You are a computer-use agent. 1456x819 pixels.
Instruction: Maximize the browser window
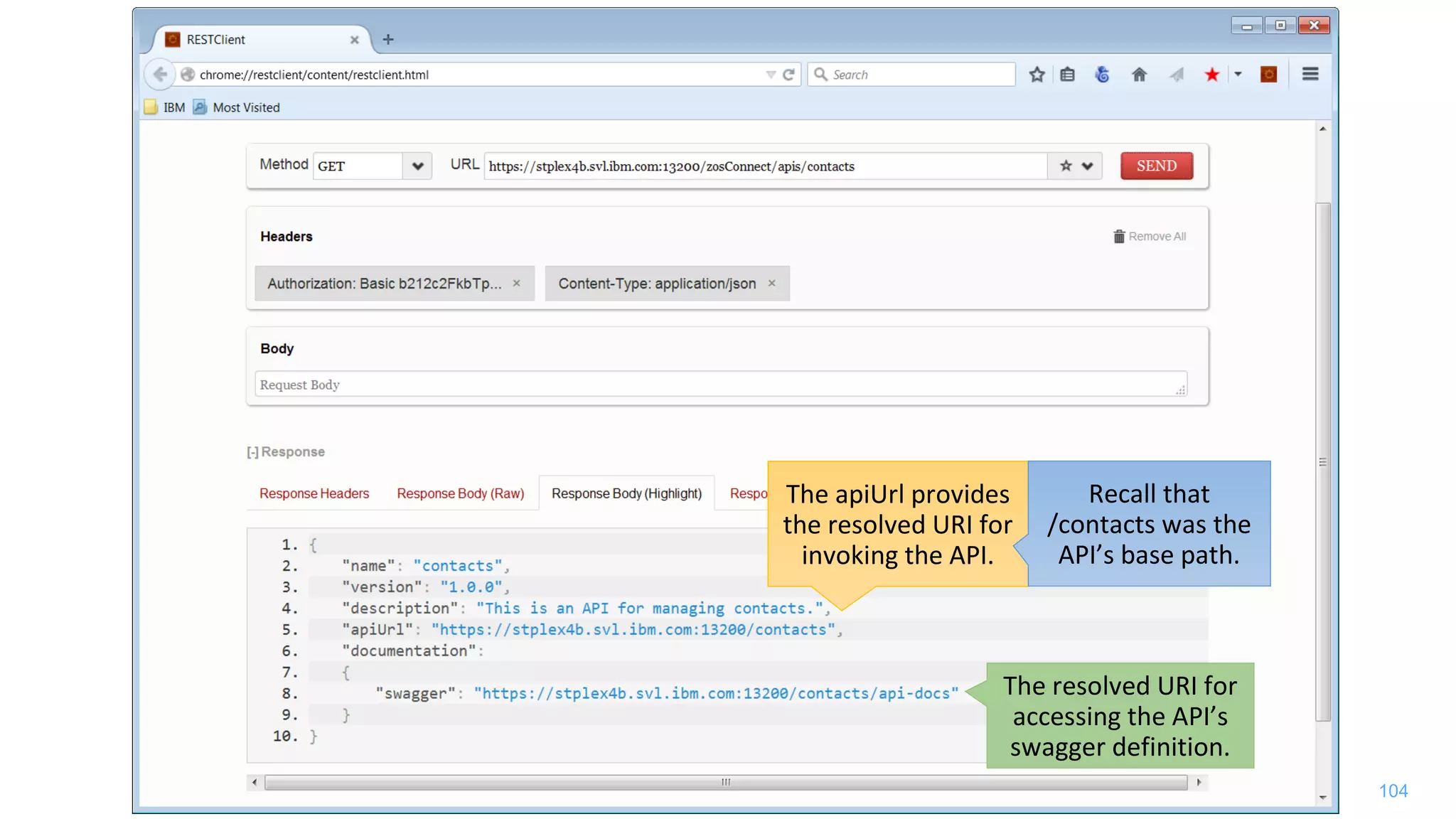coord(1280,26)
